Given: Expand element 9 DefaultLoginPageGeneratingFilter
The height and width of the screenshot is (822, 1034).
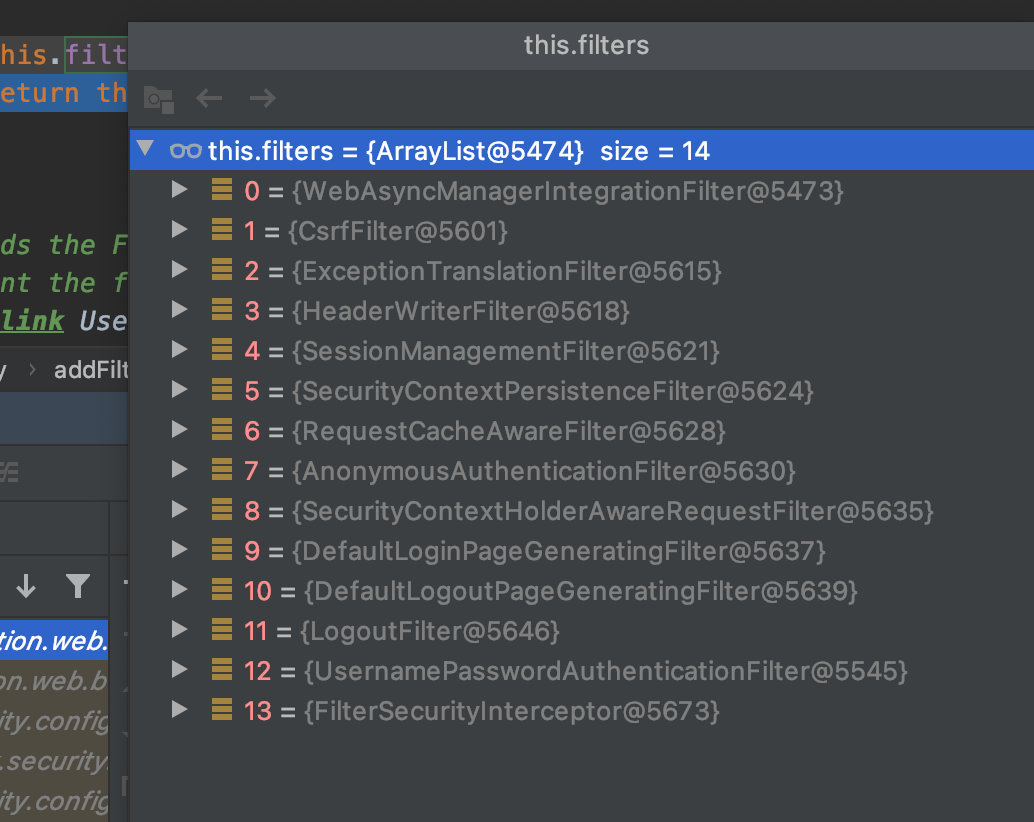Looking at the screenshot, I should pyautogui.click(x=179, y=550).
